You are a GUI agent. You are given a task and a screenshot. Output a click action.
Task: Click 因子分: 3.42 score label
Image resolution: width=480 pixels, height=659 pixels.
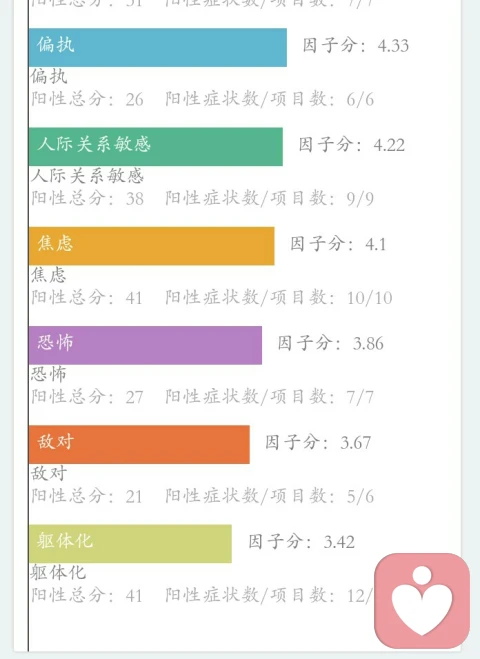301,541
